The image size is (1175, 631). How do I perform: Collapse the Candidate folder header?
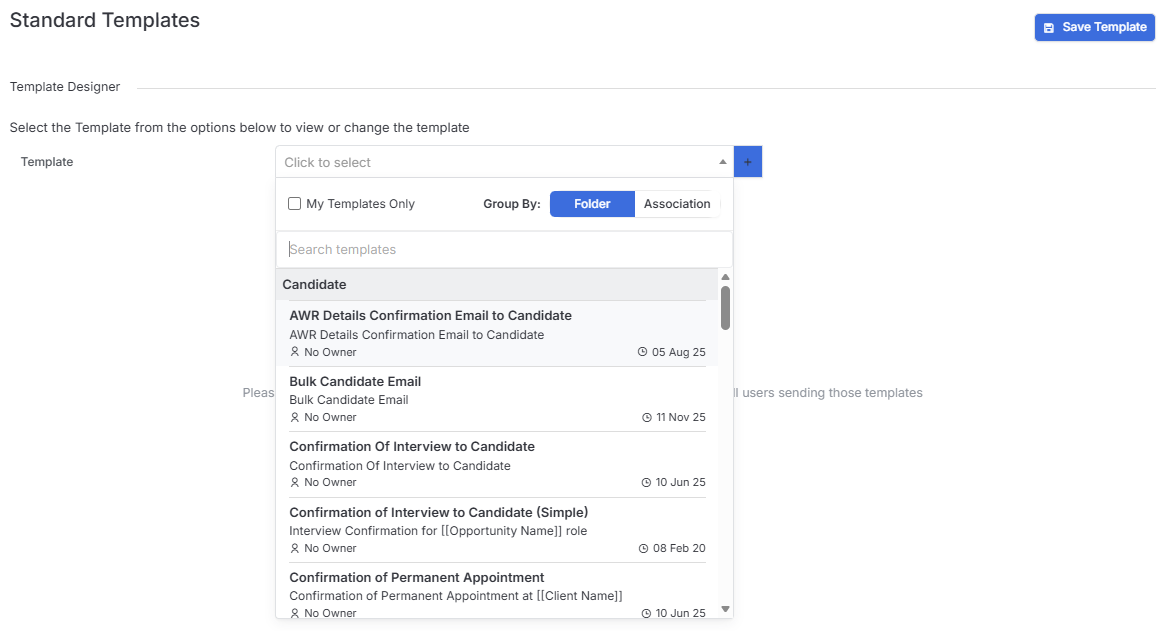(x=497, y=285)
